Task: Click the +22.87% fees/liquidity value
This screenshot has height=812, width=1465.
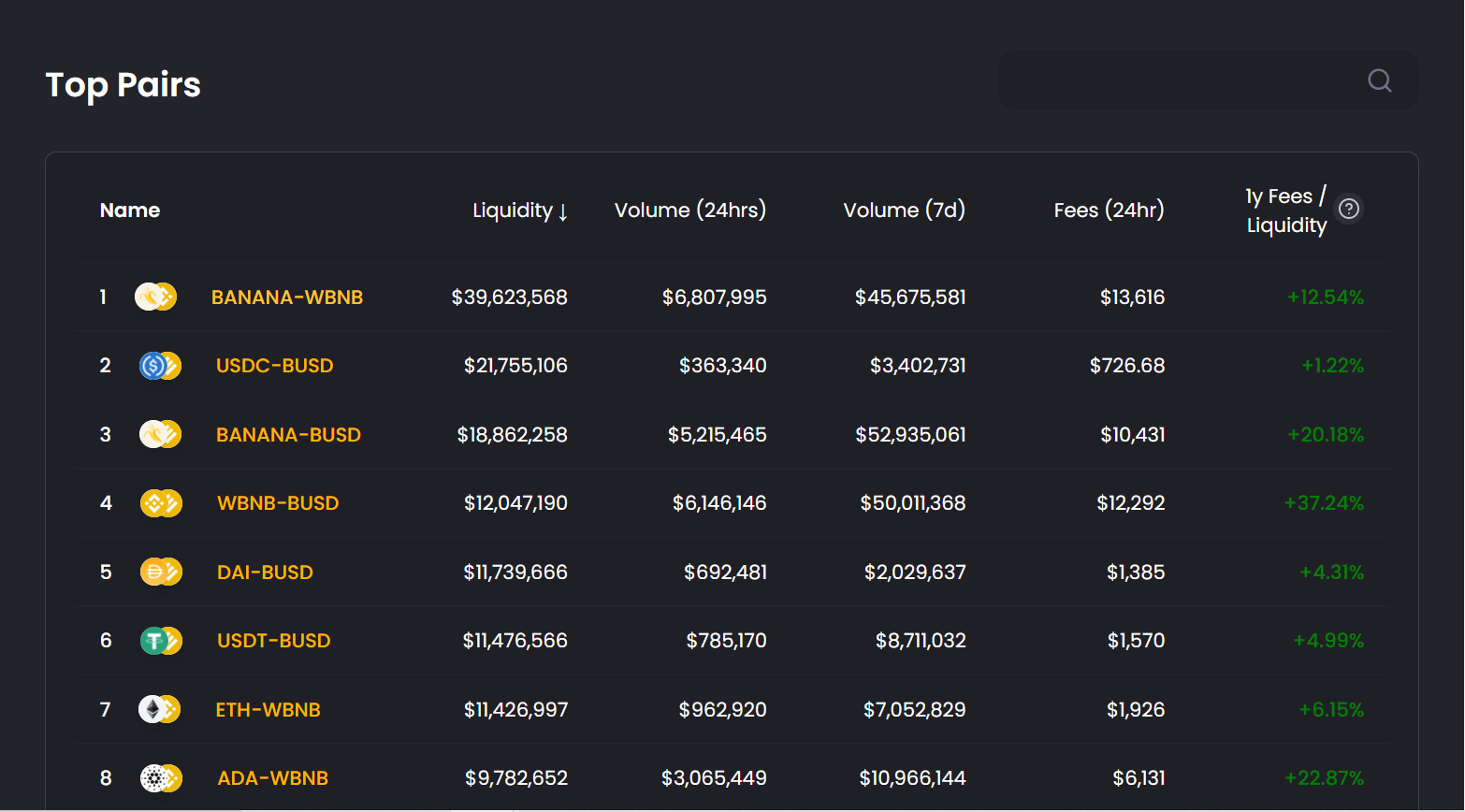Action: [1325, 778]
